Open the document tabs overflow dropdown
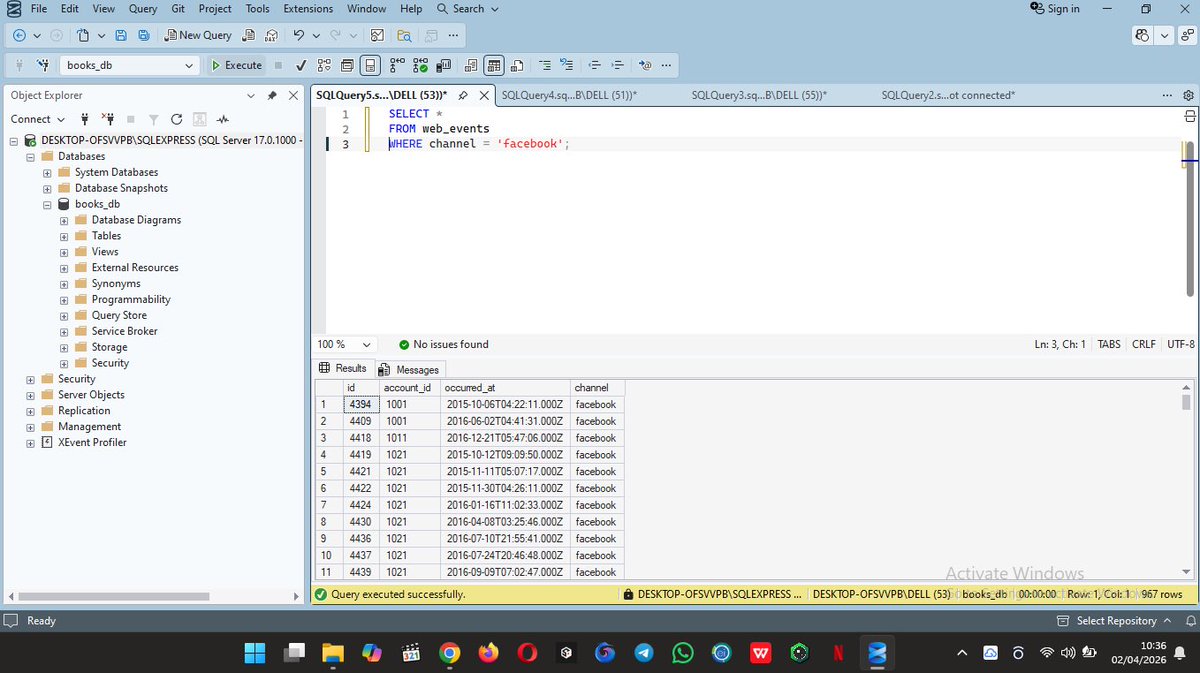This screenshot has height=673, width=1200. pyautogui.click(x=1167, y=95)
